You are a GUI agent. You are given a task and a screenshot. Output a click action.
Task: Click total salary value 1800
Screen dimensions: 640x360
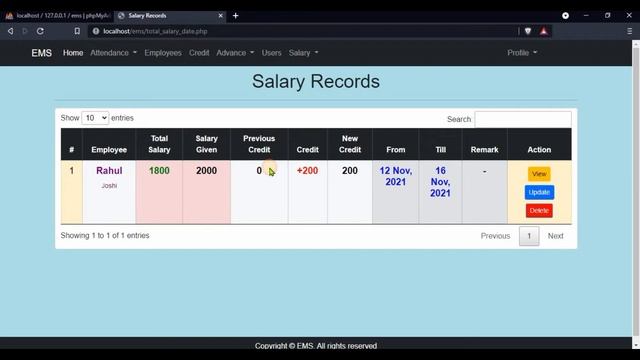point(159,171)
